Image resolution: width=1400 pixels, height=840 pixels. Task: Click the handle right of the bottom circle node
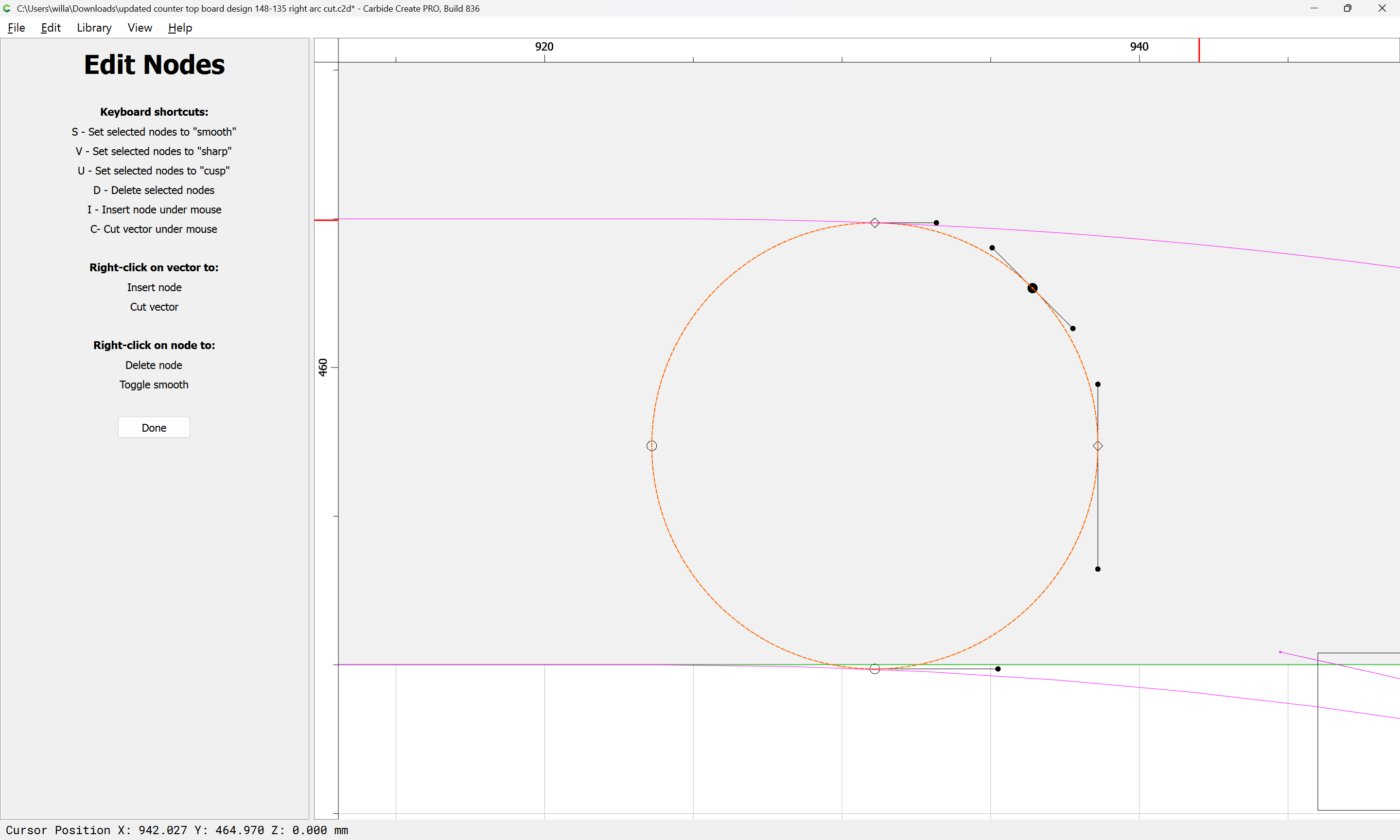click(x=998, y=669)
